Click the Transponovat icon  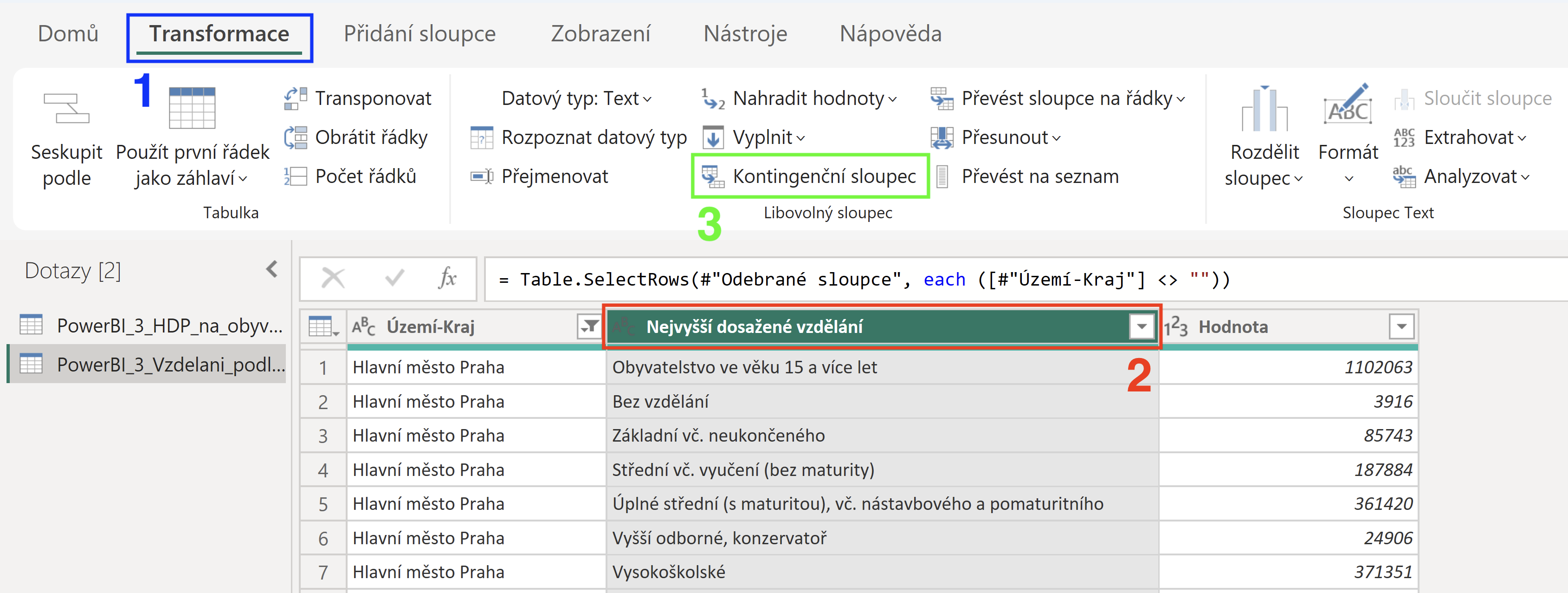(295, 98)
